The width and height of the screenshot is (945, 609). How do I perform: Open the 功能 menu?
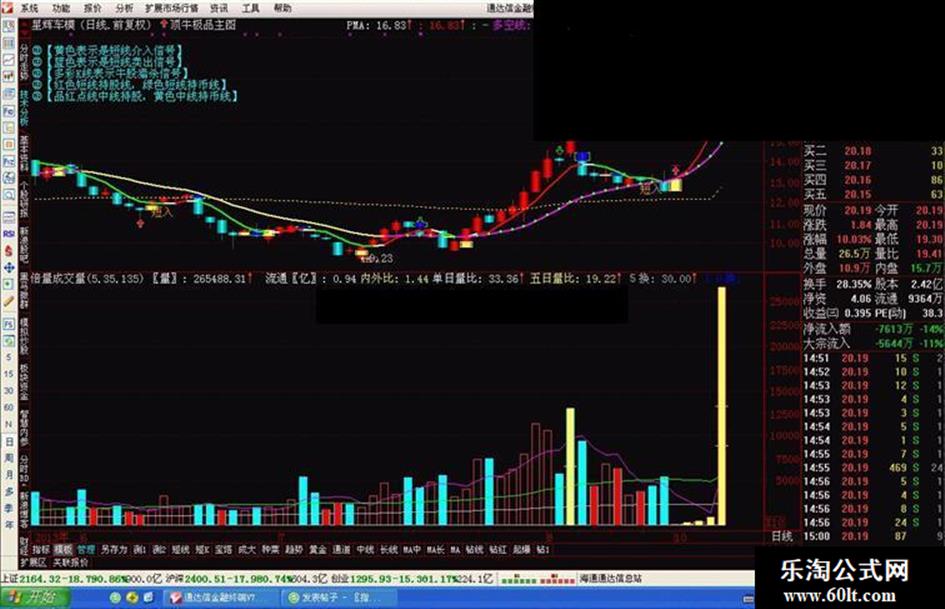61,8
